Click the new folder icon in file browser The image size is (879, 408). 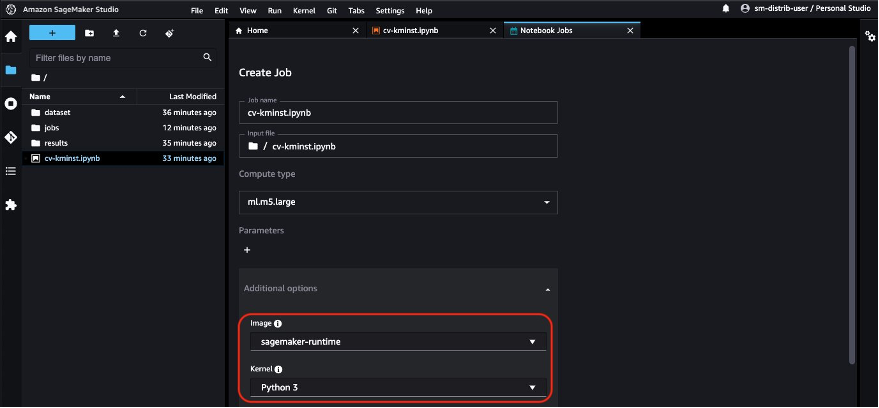click(x=89, y=33)
